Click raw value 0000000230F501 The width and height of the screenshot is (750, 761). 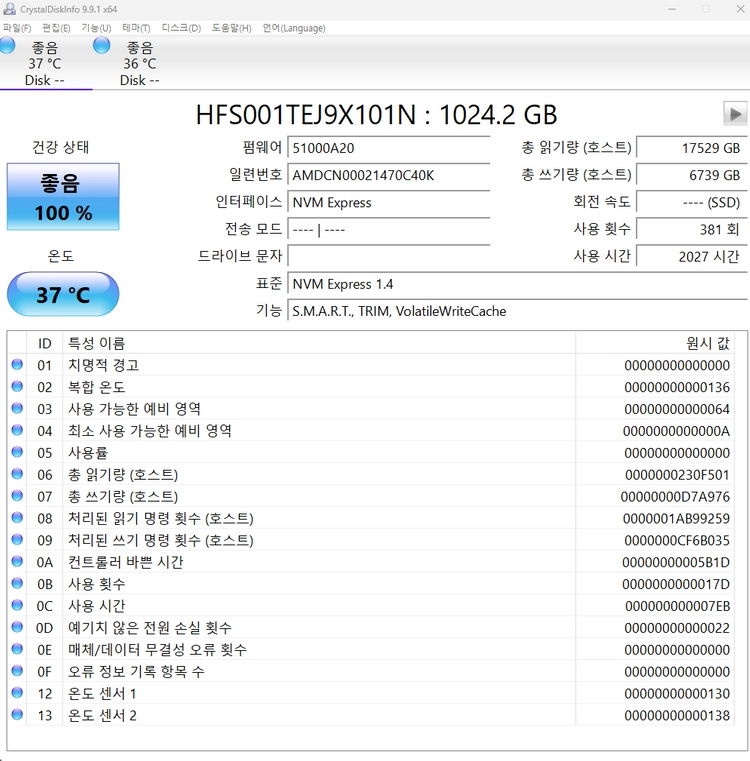tap(677, 475)
